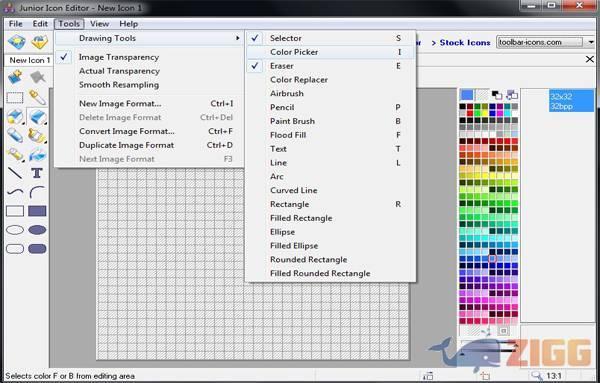Click the yellow gem toolbar icon
This screenshot has height=383, width=600.
[39, 42]
